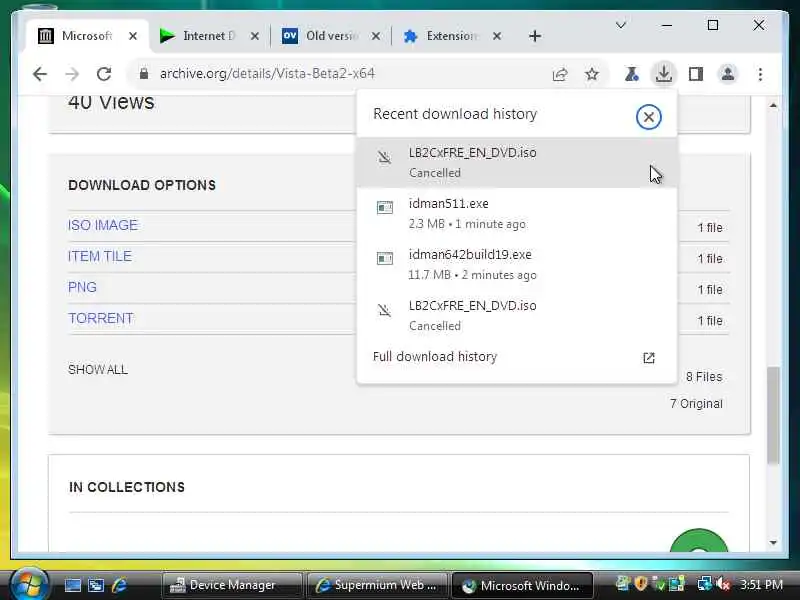The image size is (800, 600).
Task: Click the ITEM TILE download link
Action: click(99, 256)
